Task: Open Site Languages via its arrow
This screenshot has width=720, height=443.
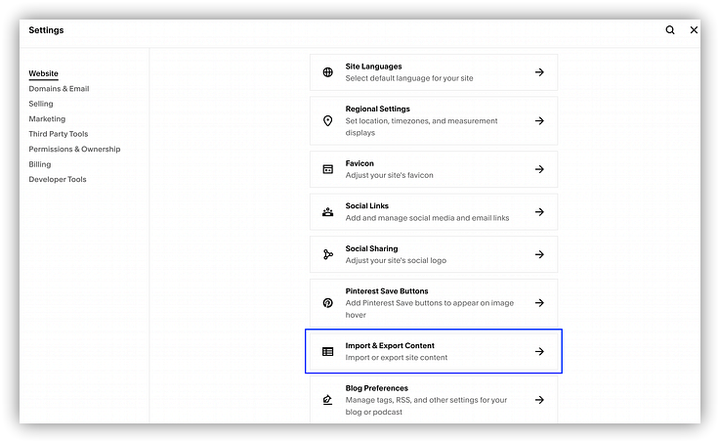Action: coord(540,72)
